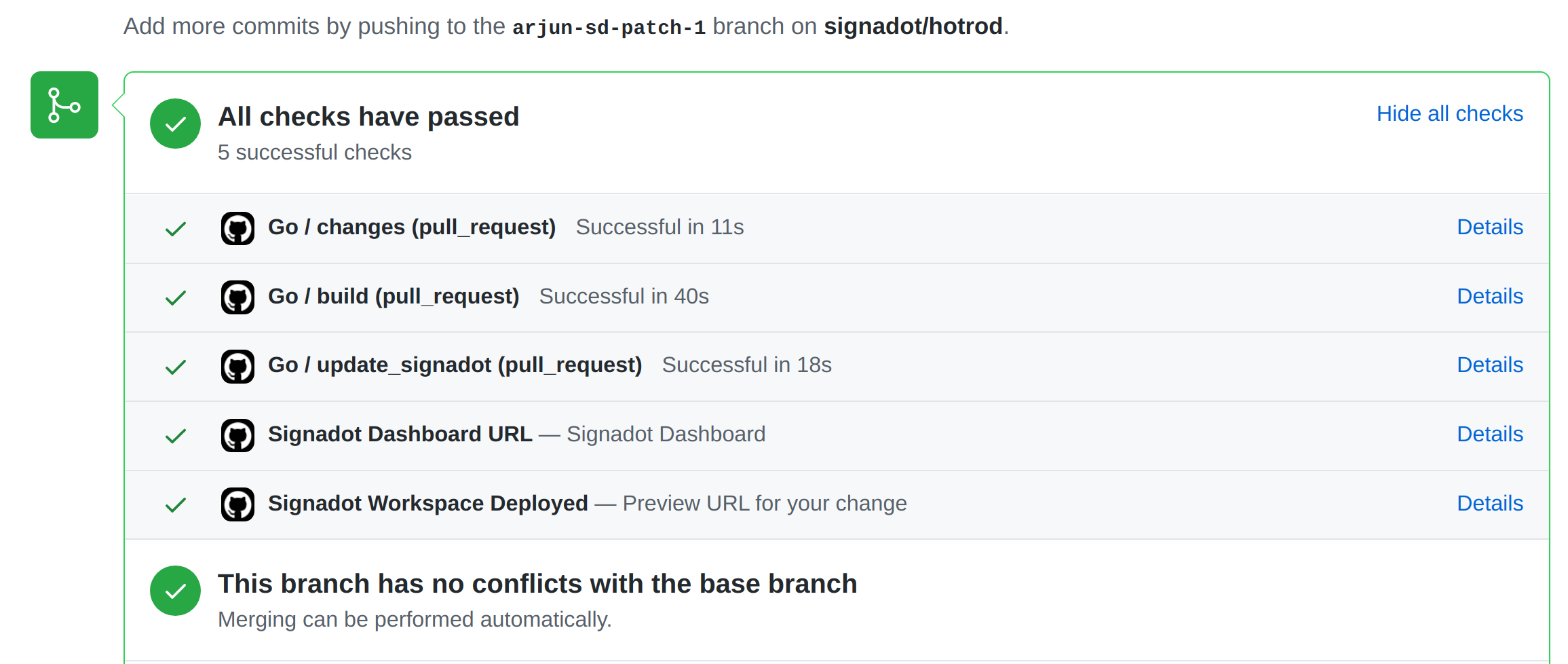The width and height of the screenshot is (1568, 664).
Task: Click the GitHub avatar icon for Go / update_signadot
Action: coord(237,367)
